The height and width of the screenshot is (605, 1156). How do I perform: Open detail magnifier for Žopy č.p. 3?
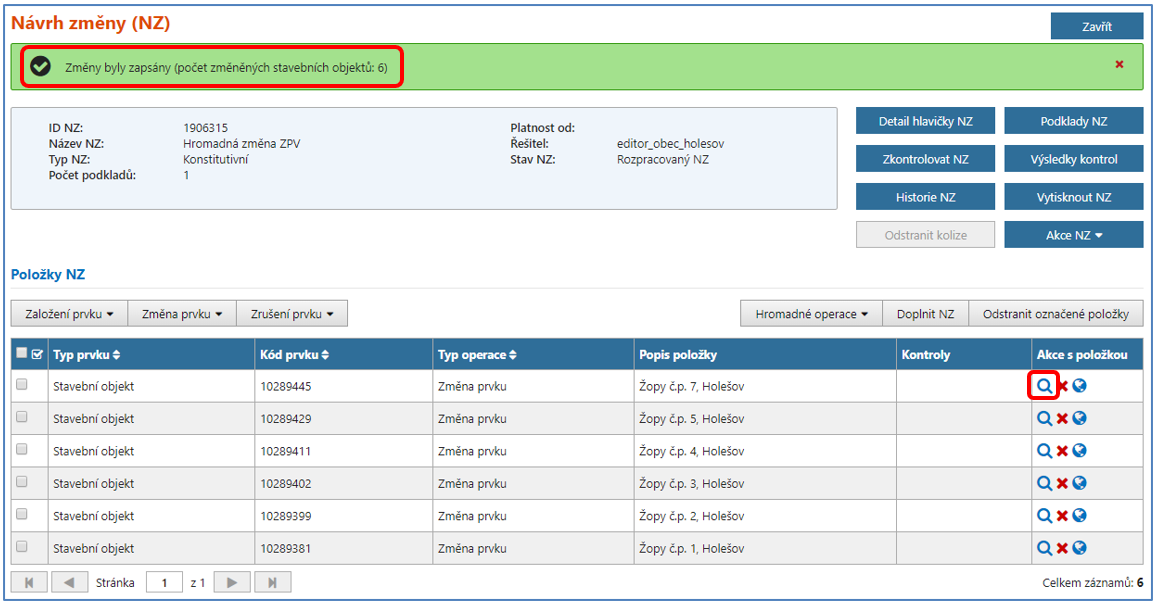(1044, 483)
